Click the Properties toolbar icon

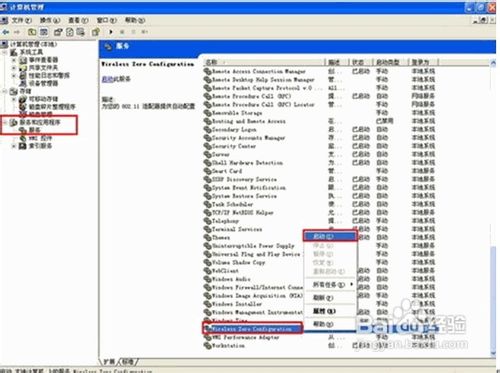tap(58, 32)
